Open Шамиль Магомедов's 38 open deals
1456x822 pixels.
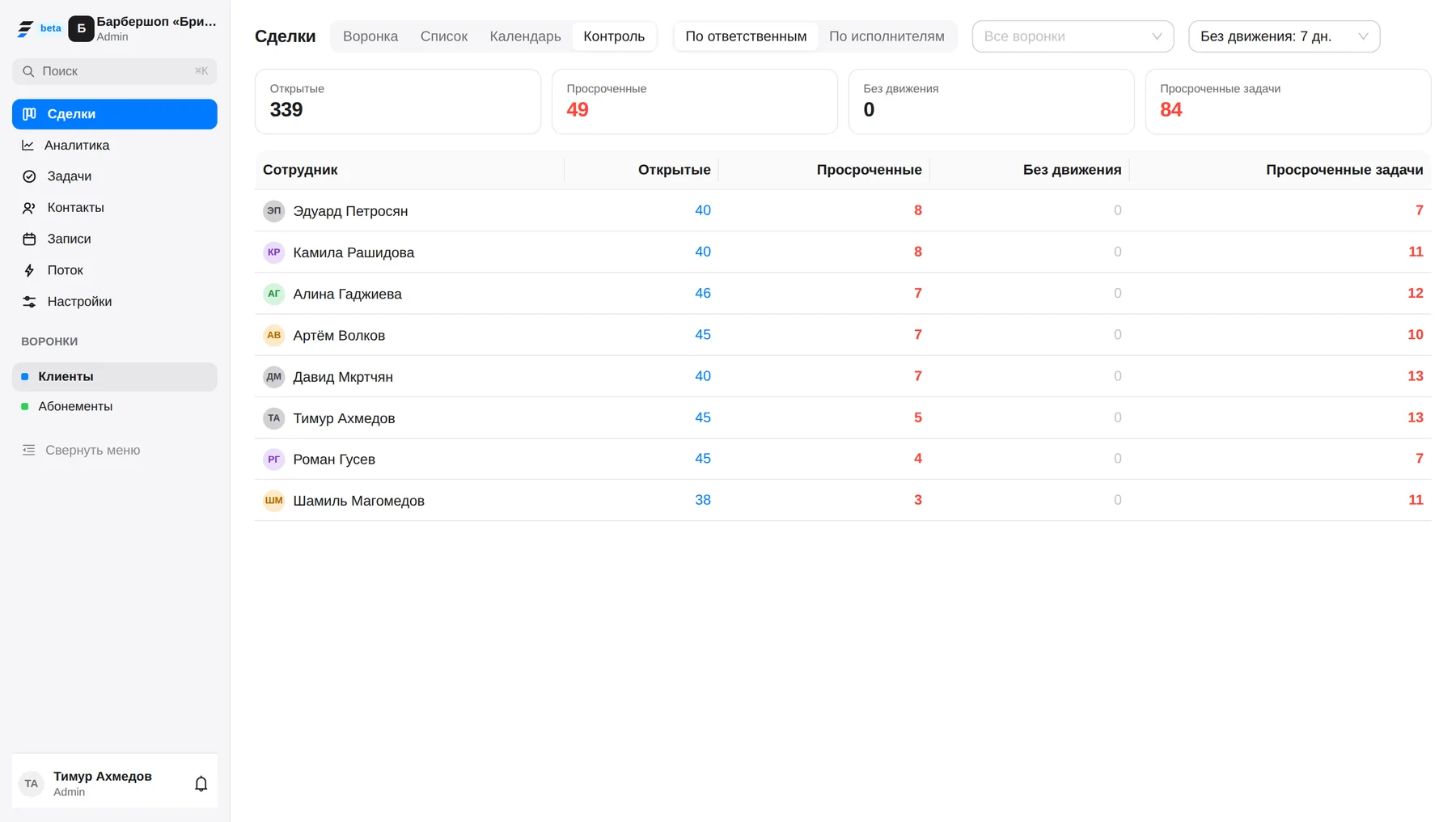tap(703, 500)
